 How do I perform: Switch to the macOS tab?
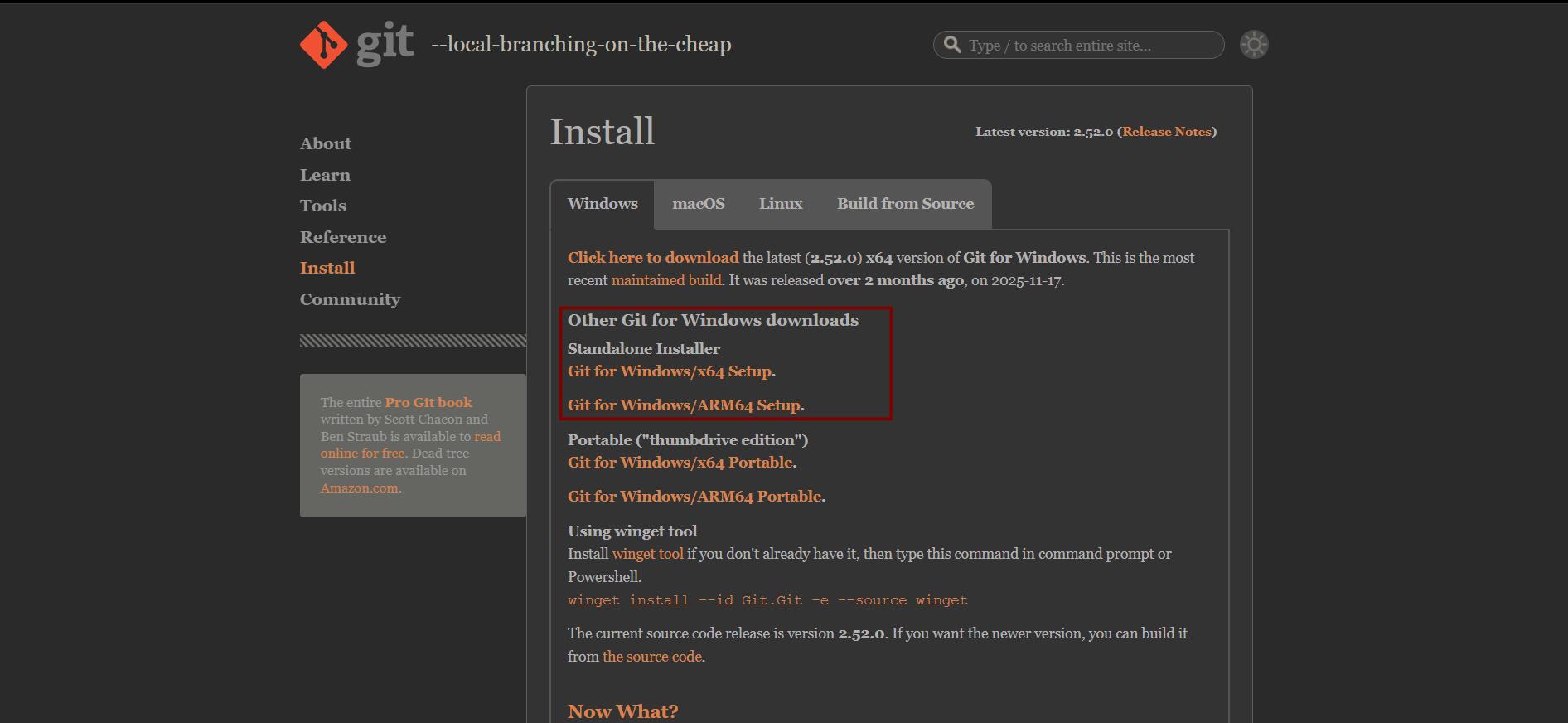click(x=699, y=204)
